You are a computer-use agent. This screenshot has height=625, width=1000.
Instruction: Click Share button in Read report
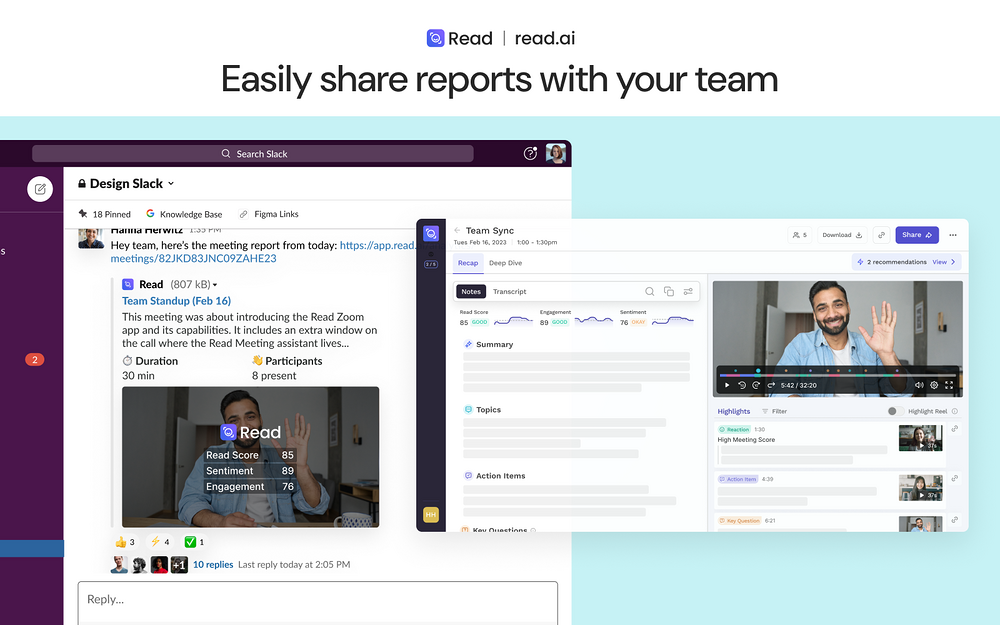(x=916, y=235)
